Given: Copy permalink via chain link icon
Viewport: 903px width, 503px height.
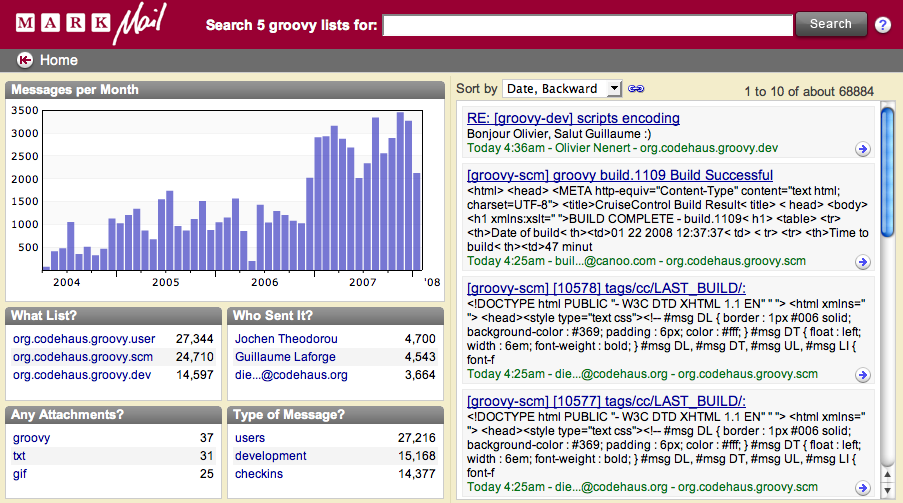Looking at the screenshot, I should coord(636,89).
